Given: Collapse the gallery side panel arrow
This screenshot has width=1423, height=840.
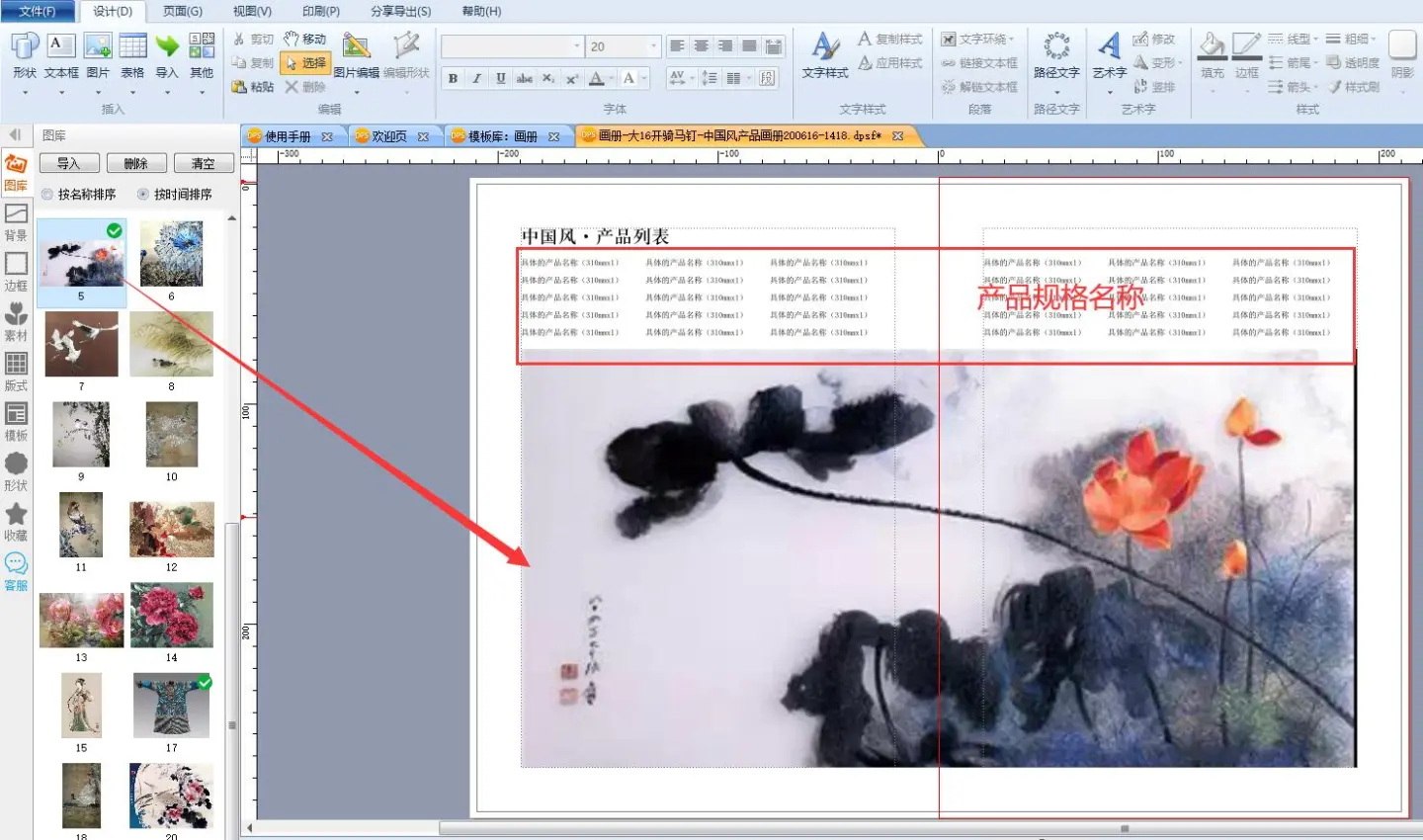Looking at the screenshot, I should (x=15, y=134).
